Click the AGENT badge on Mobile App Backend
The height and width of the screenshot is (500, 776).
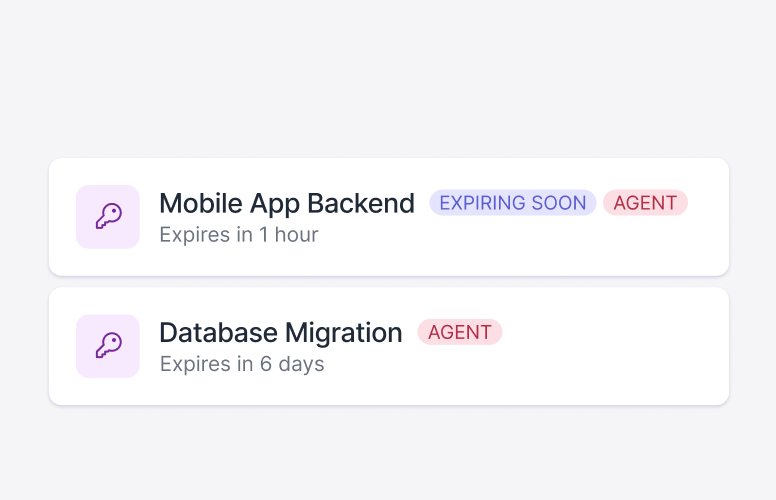click(x=645, y=203)
